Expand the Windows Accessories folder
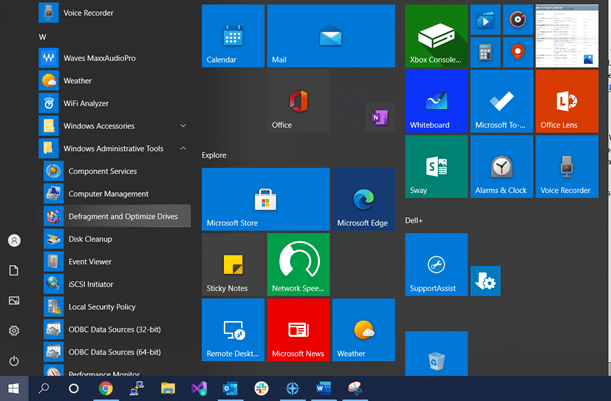The height and width of the screenshot is (401, 611). 115,126
